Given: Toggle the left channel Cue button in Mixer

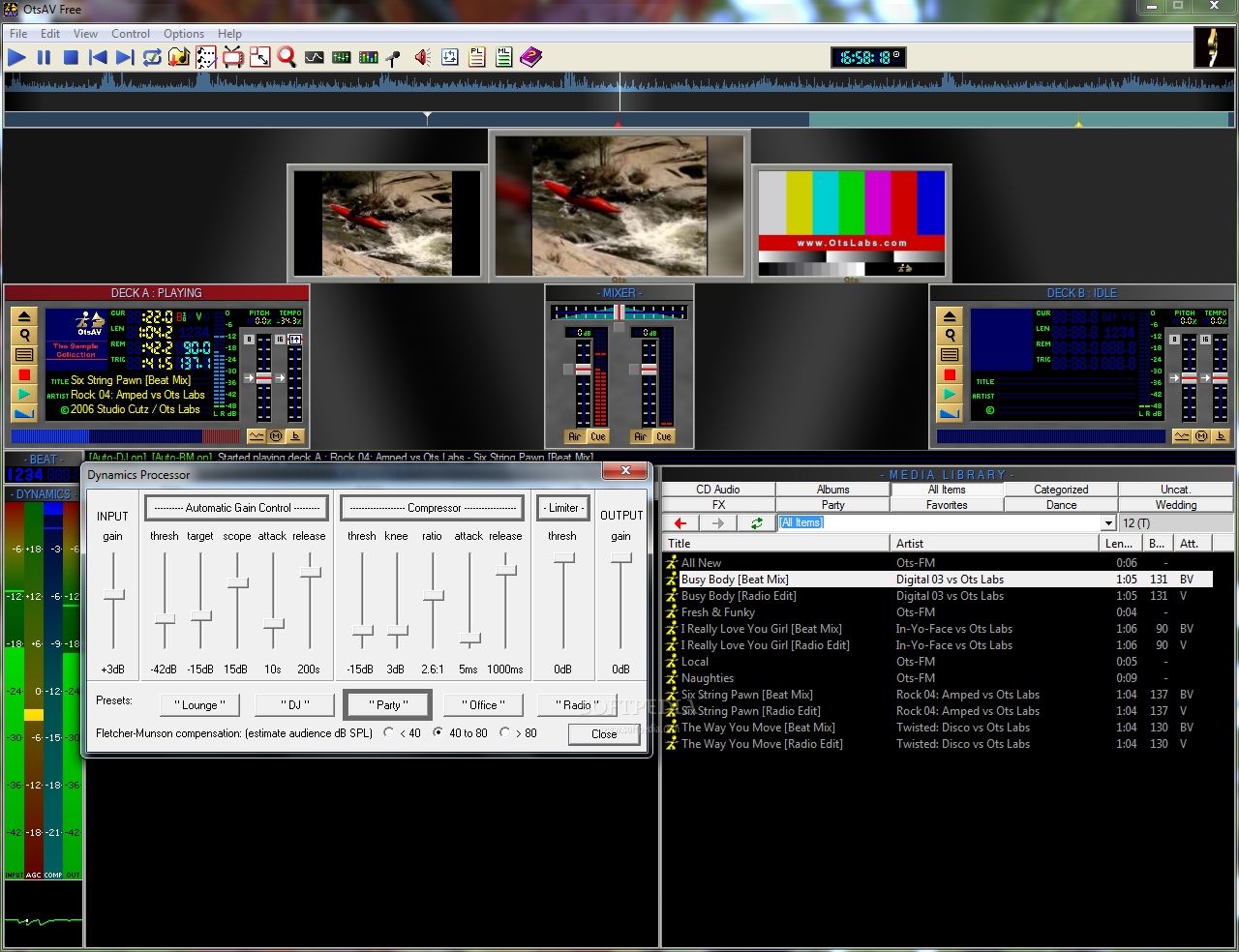Looking at the screenshot, I should [x=598, y=437].
